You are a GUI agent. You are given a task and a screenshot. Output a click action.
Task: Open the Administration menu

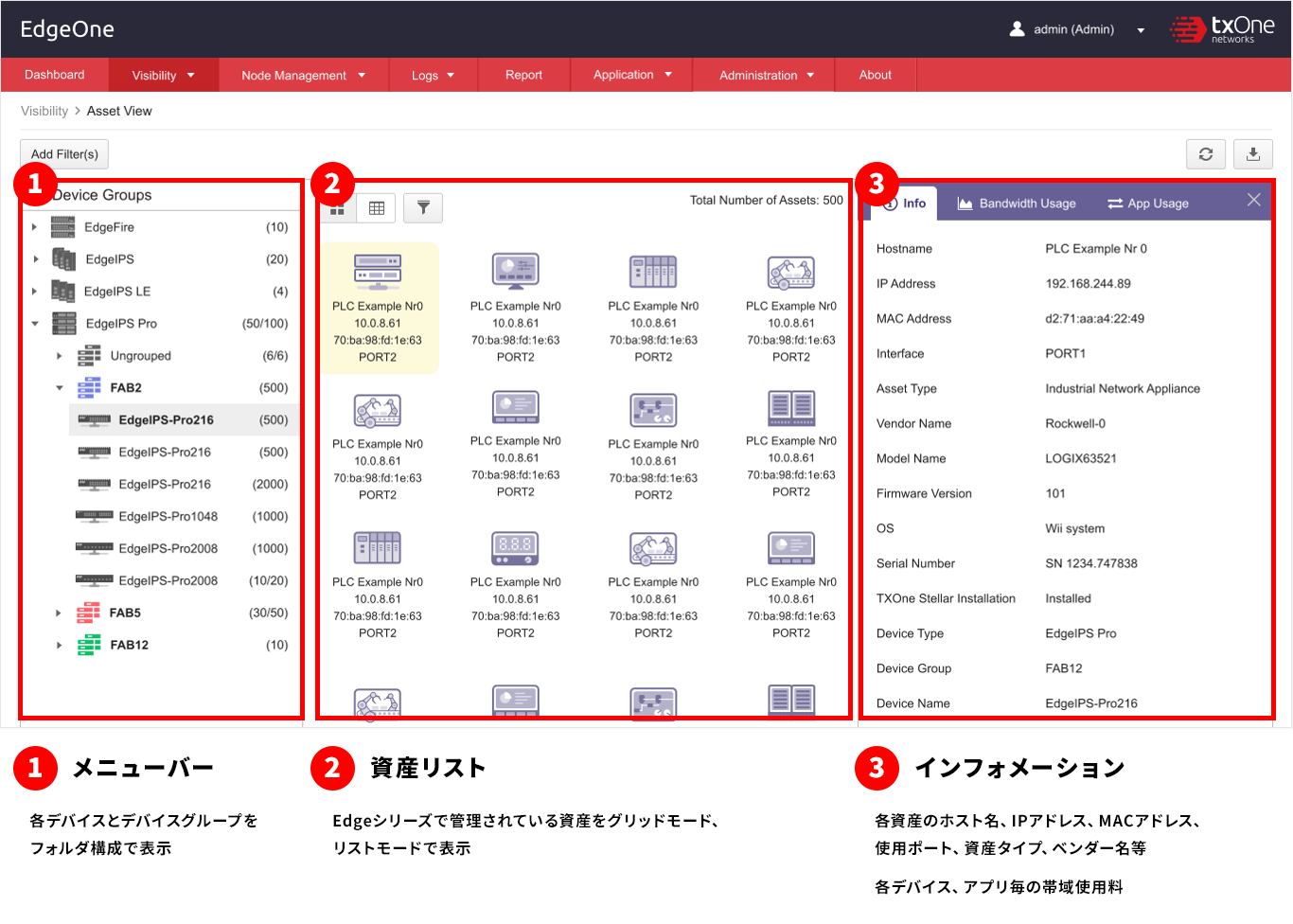(x=765, y=75)
